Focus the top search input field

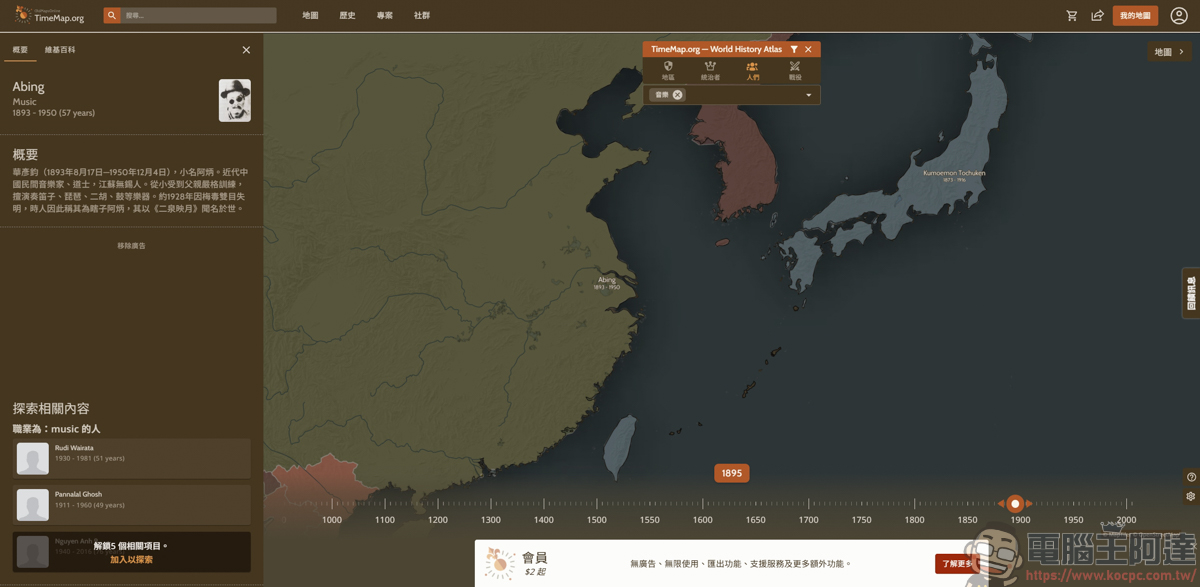[x=199, y=16]
